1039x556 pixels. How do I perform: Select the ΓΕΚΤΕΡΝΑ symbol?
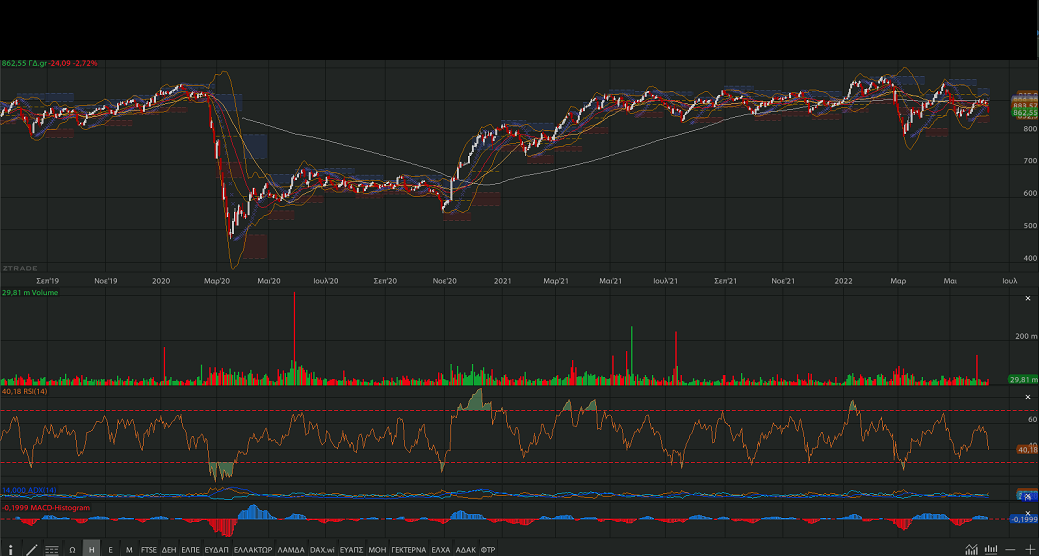[409, 549]
